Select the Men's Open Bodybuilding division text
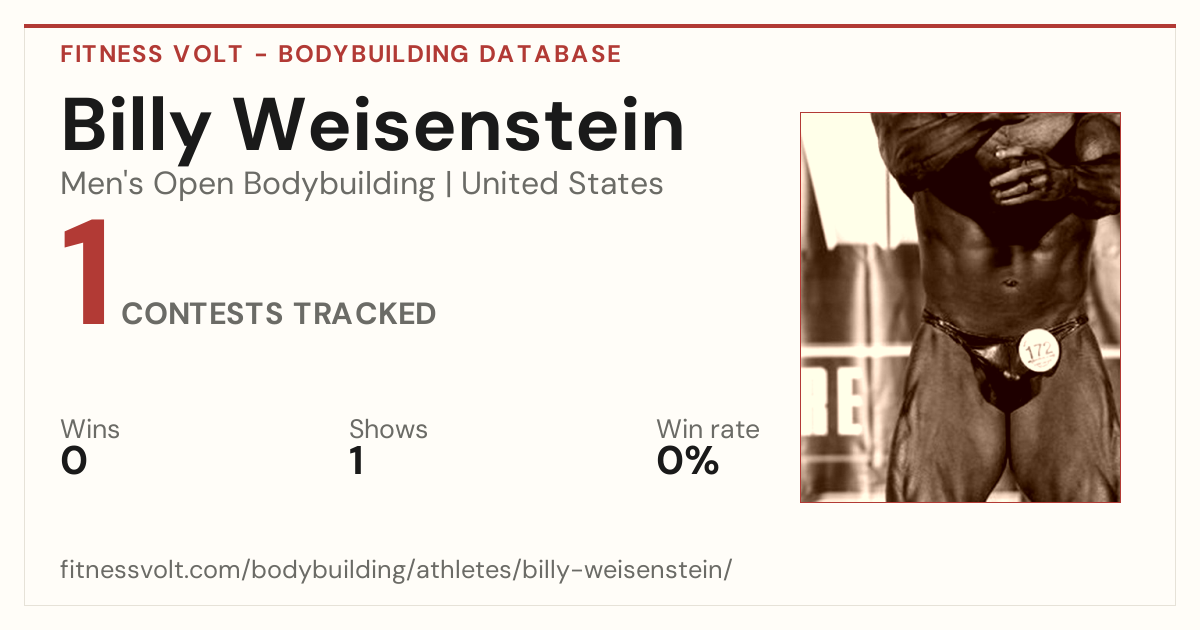The height and width of the screenshot is (630, 1200). click(x=248, y=184)
